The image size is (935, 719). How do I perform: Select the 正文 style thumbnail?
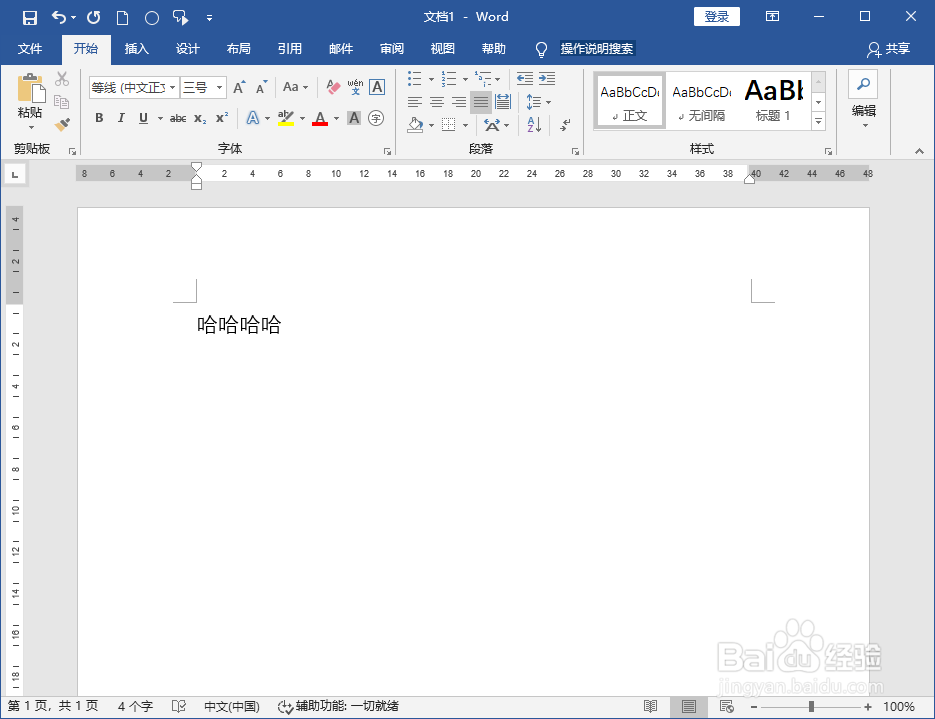point(629,100)
